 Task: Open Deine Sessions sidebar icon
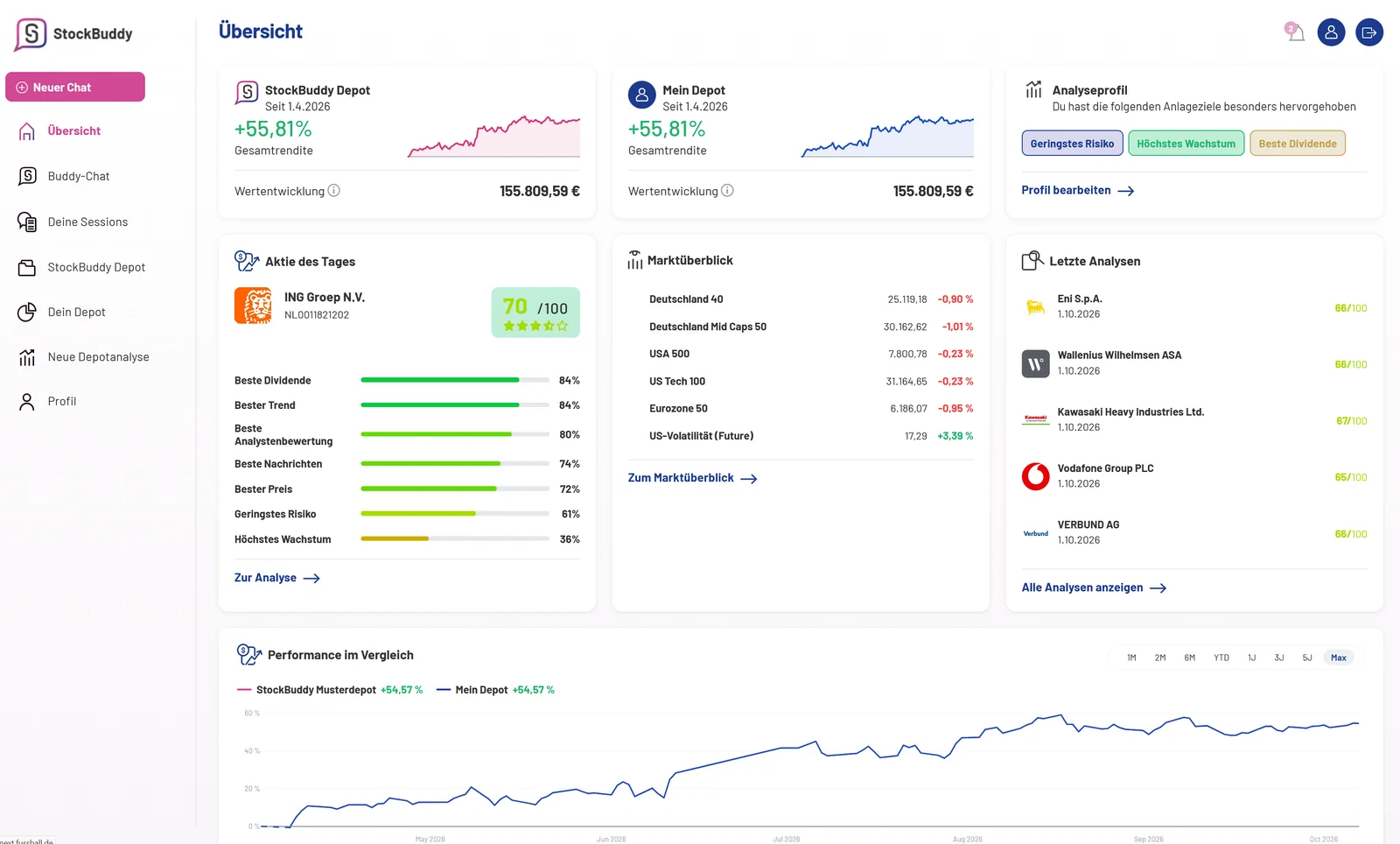coord(27,222)
